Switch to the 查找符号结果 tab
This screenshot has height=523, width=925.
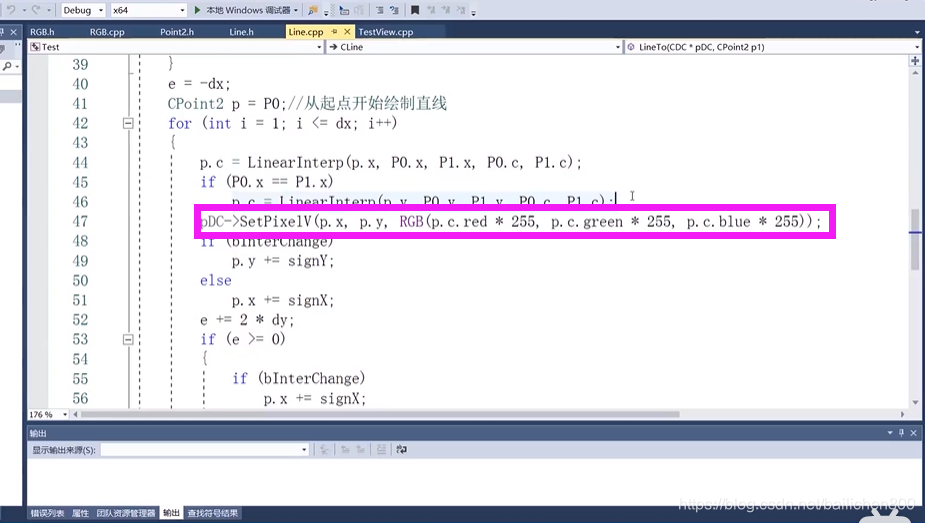pyautogui.click(x=213, y=514)
